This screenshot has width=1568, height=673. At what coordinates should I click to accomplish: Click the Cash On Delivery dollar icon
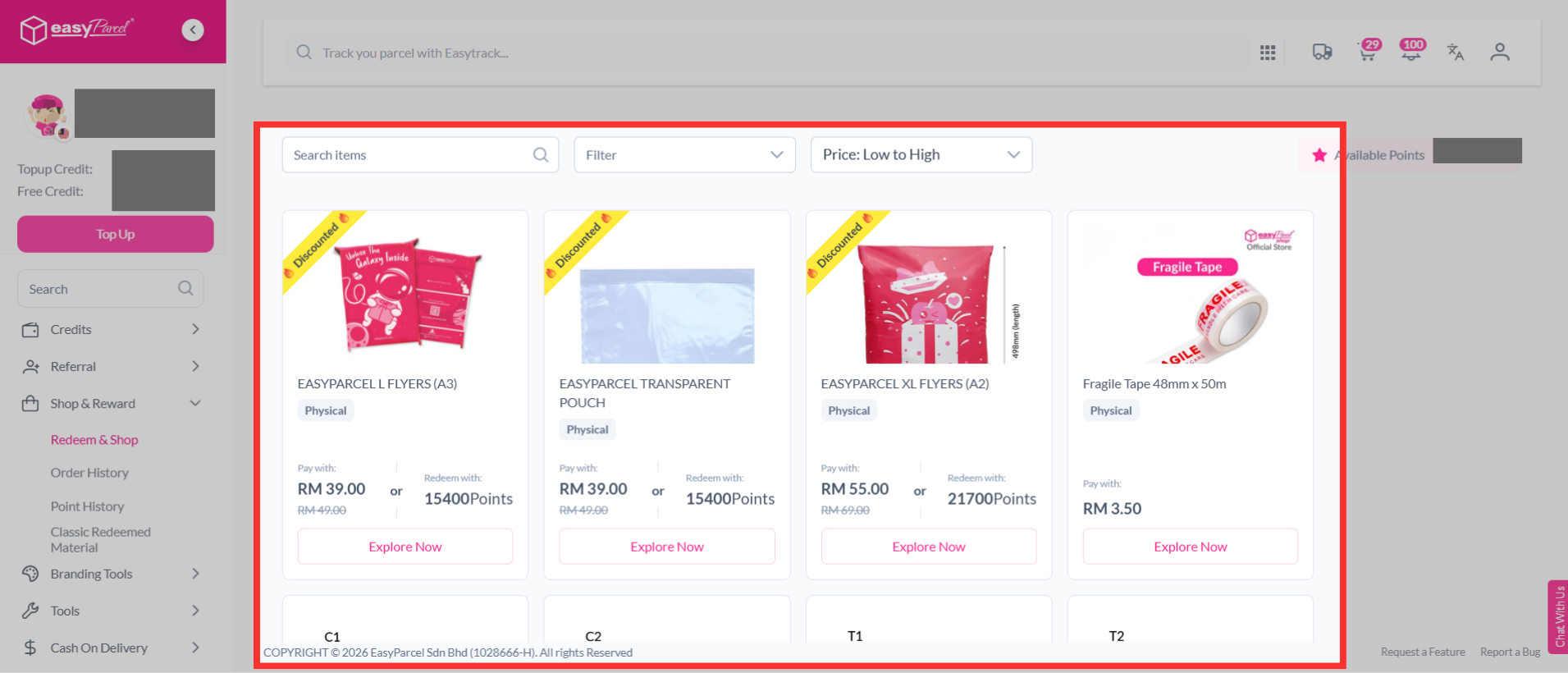pyautogui.click(x=30, y=648)
